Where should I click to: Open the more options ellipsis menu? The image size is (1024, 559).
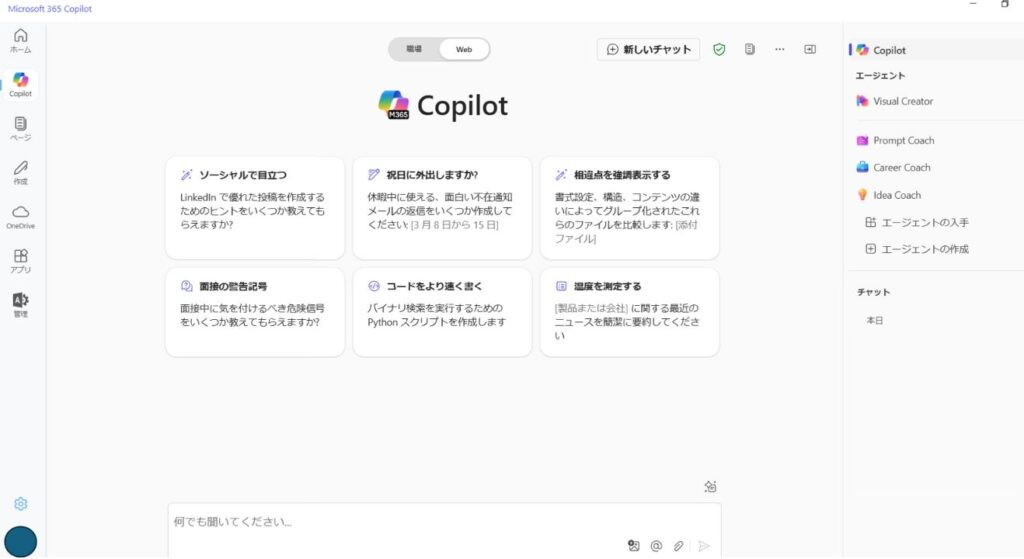780,50
